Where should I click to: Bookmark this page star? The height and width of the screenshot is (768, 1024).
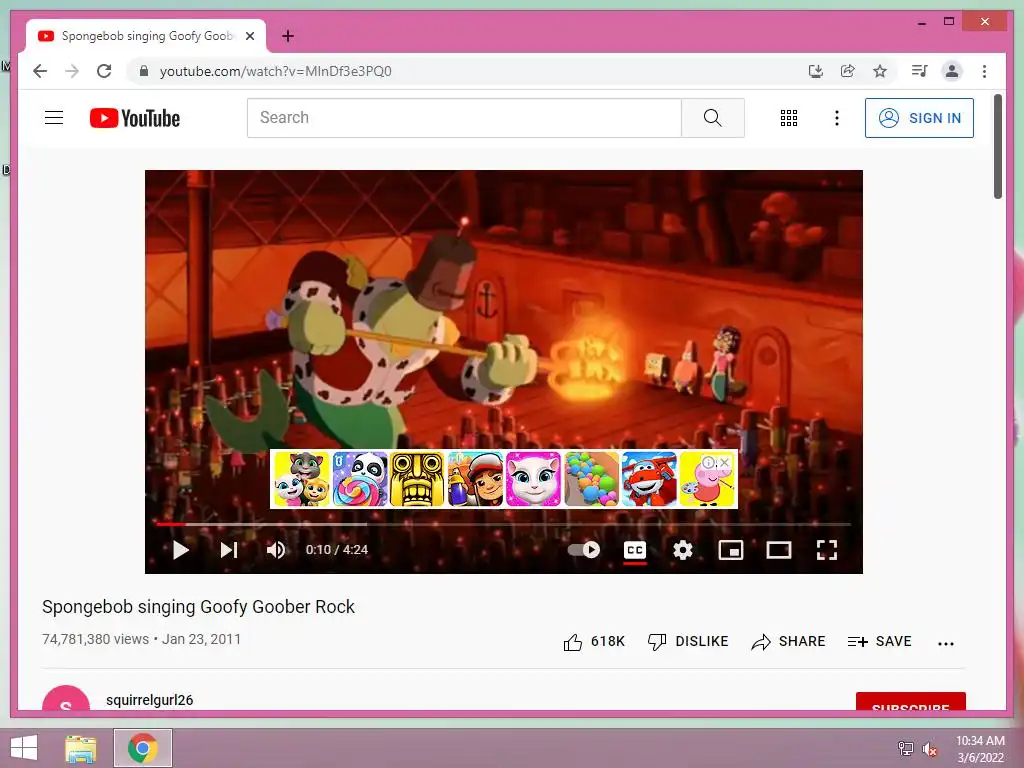(880, 71)
